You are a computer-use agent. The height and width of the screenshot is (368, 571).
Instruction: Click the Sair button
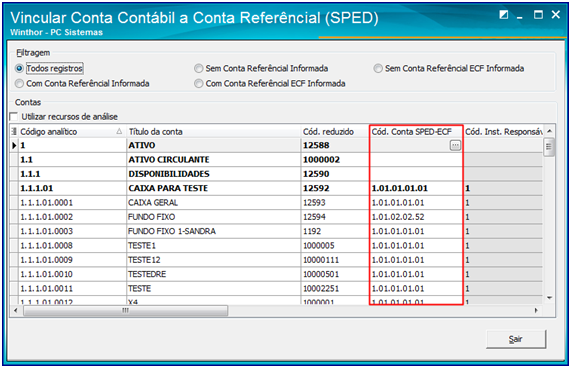point(516,339)
